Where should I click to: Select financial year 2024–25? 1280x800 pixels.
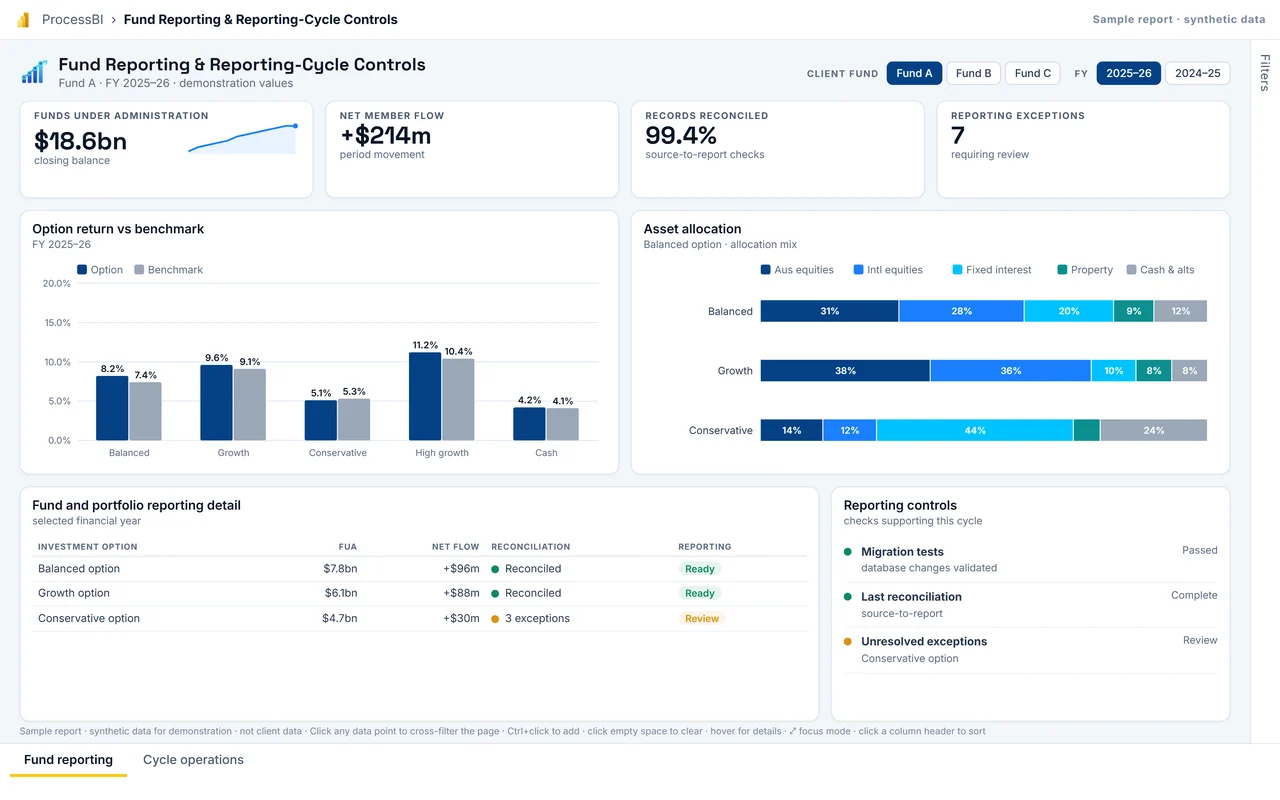point(1197,73)
